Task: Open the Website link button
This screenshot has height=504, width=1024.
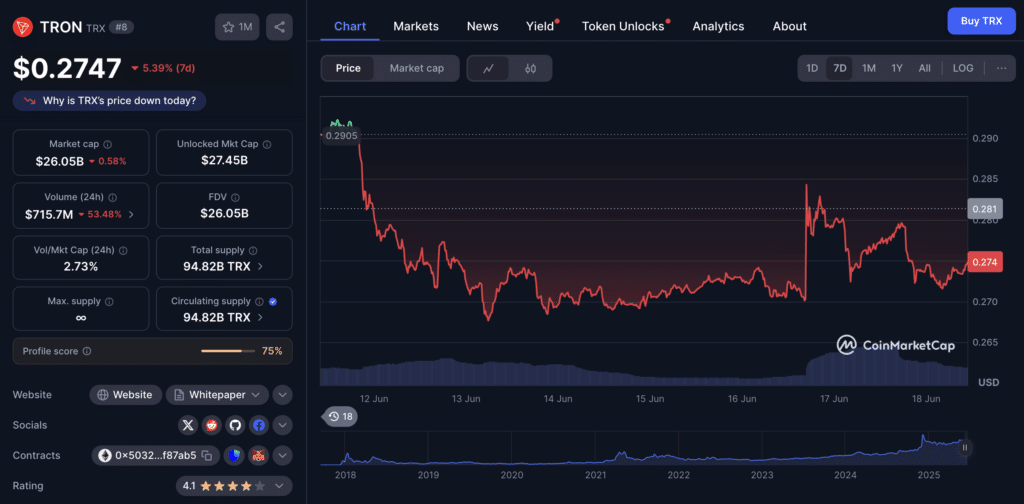Action: pos(125,395)
